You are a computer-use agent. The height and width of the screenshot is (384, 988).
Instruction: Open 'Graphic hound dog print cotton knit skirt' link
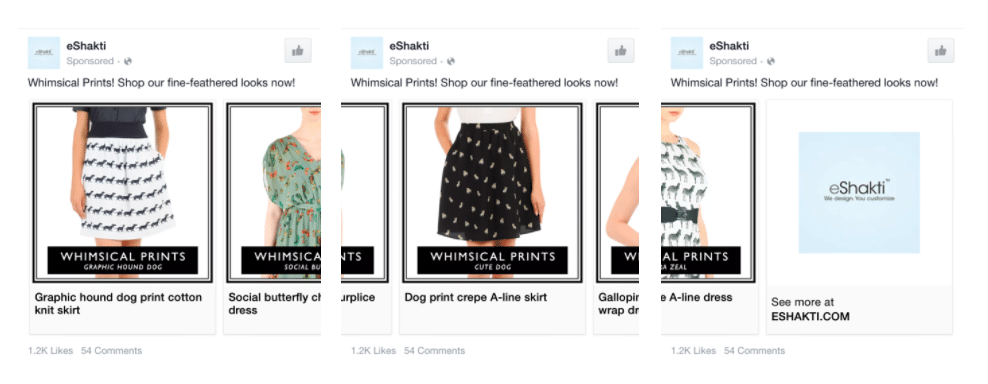click(x=118, y=304)
